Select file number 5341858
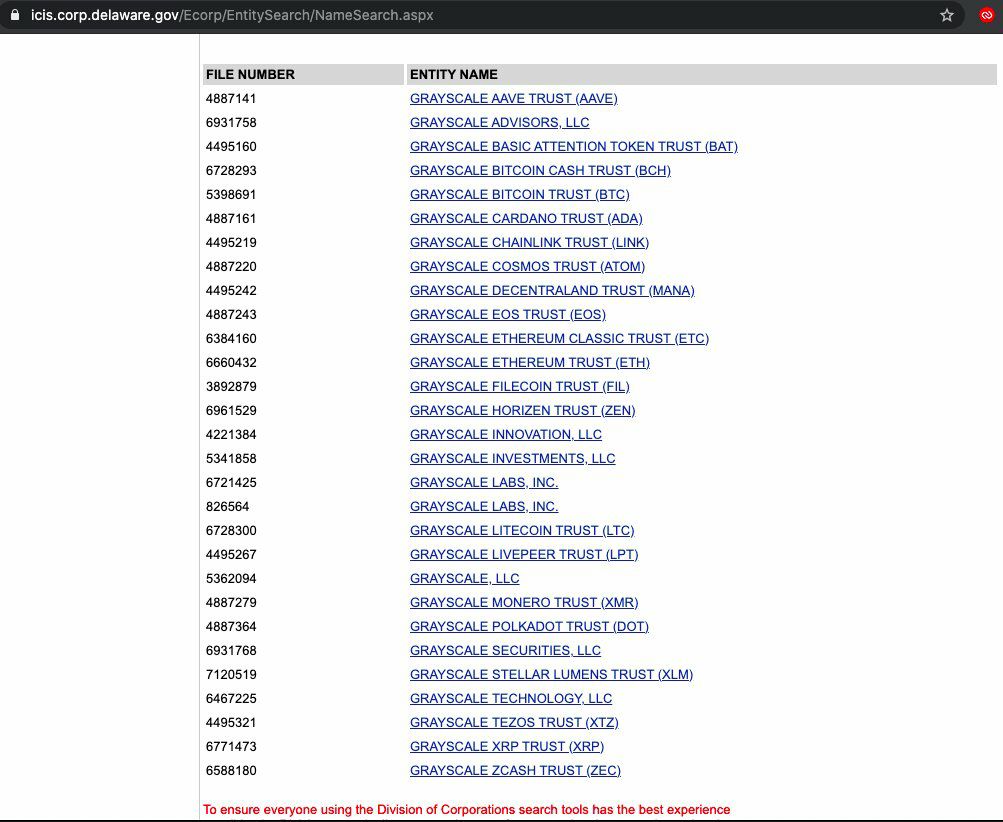The width and height of the screenshot is (1003, 822). [231, 458]
